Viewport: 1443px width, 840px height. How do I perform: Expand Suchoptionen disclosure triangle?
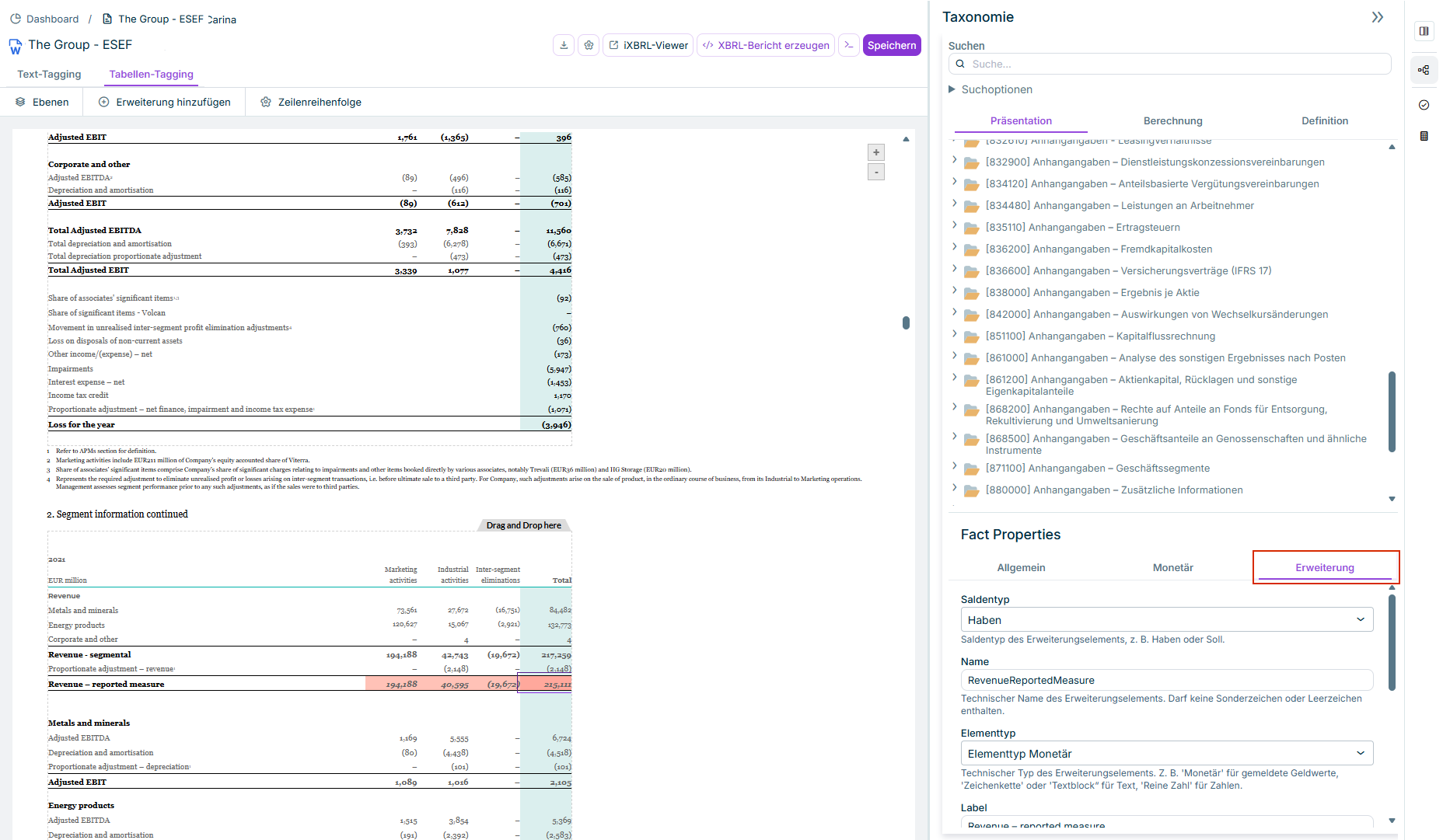click(952, 89)
